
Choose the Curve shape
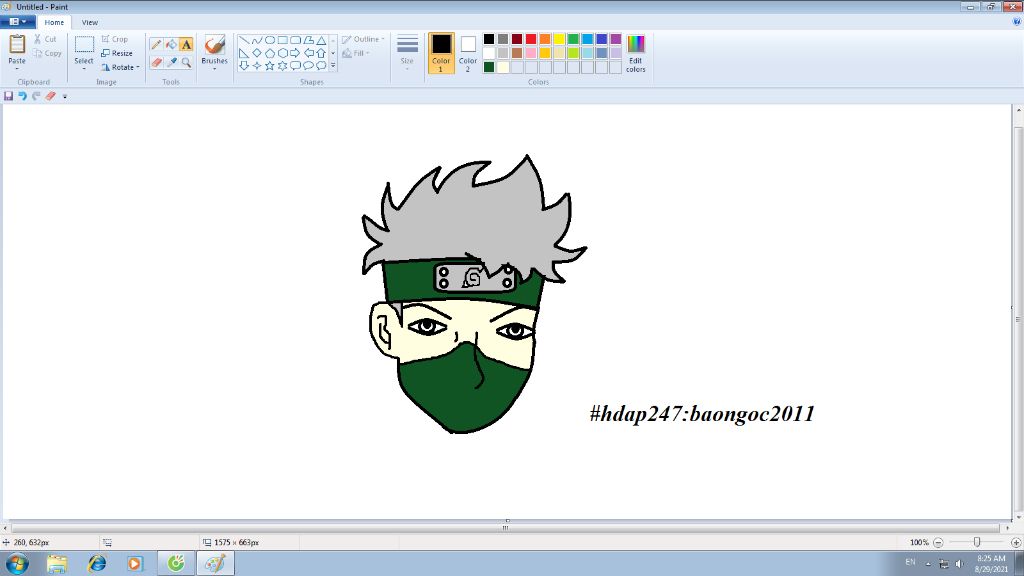pos(257,40)
